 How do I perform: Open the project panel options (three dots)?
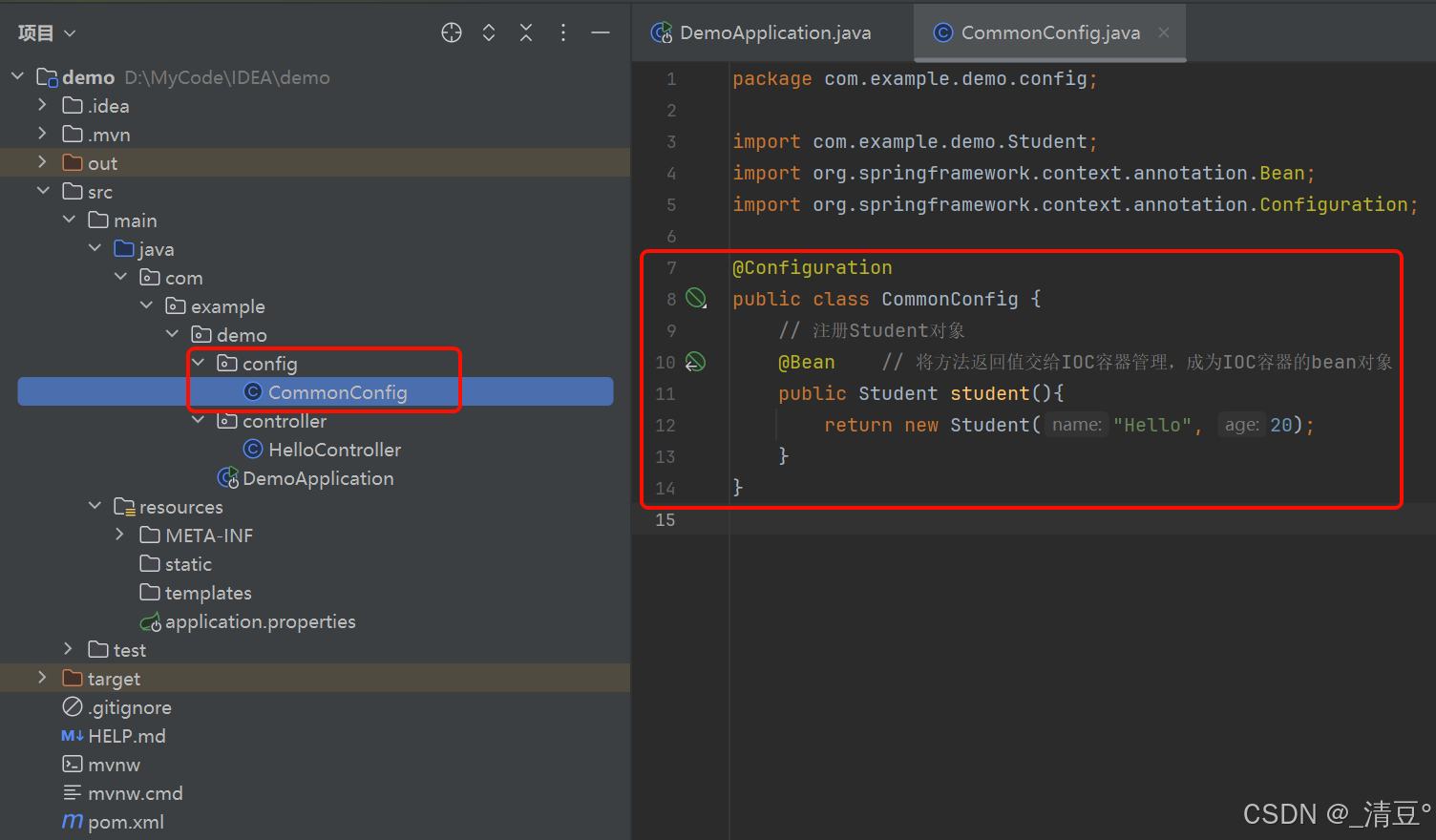563,33
